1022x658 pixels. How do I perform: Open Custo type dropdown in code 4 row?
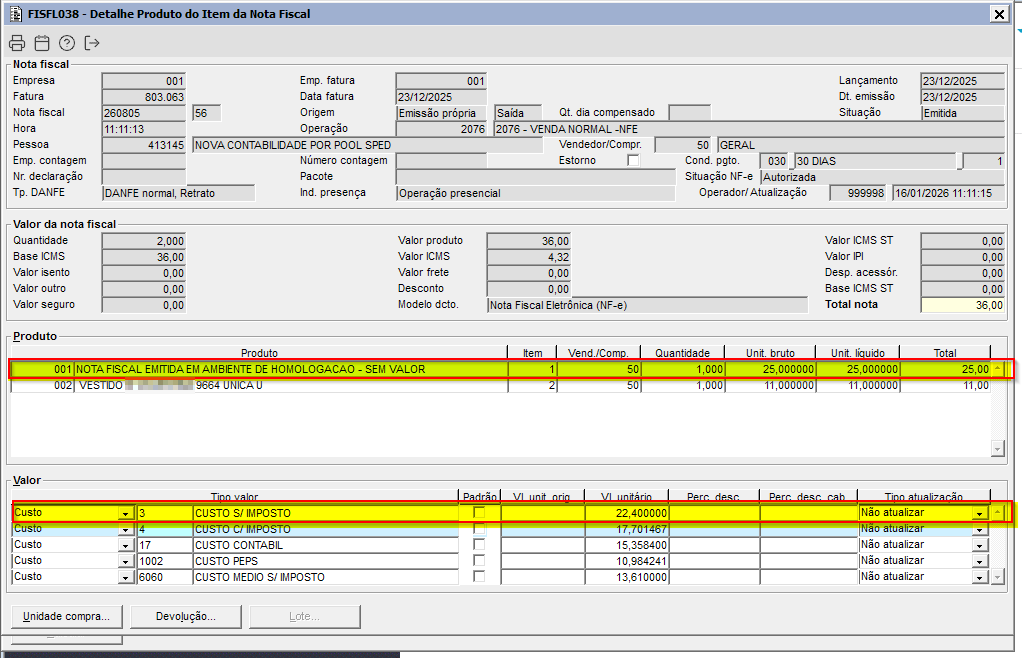(x=126, y=529)
